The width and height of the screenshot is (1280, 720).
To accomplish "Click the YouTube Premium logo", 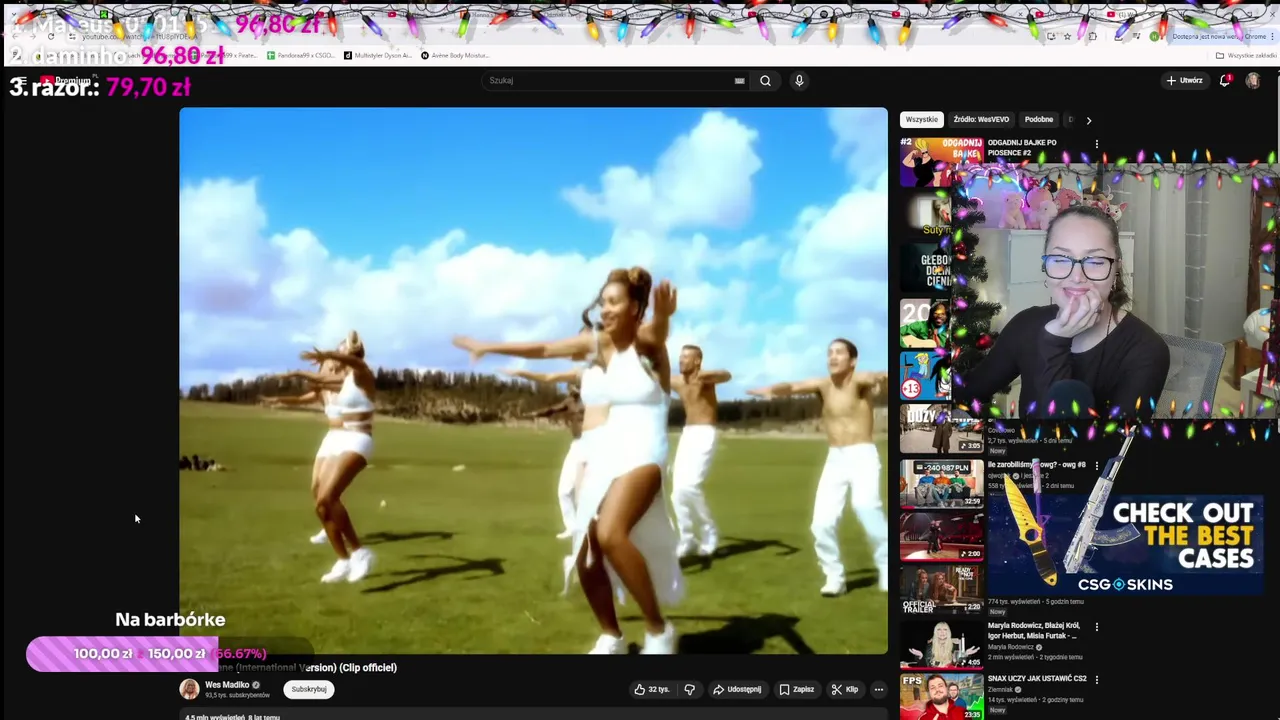I will point(66,81).
